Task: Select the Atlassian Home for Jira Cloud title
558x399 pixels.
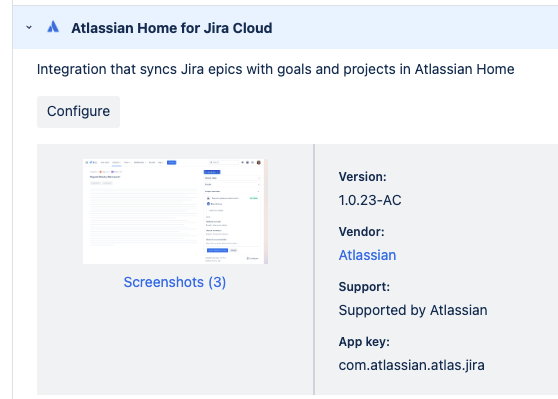Action: click(x=172, y=28)
